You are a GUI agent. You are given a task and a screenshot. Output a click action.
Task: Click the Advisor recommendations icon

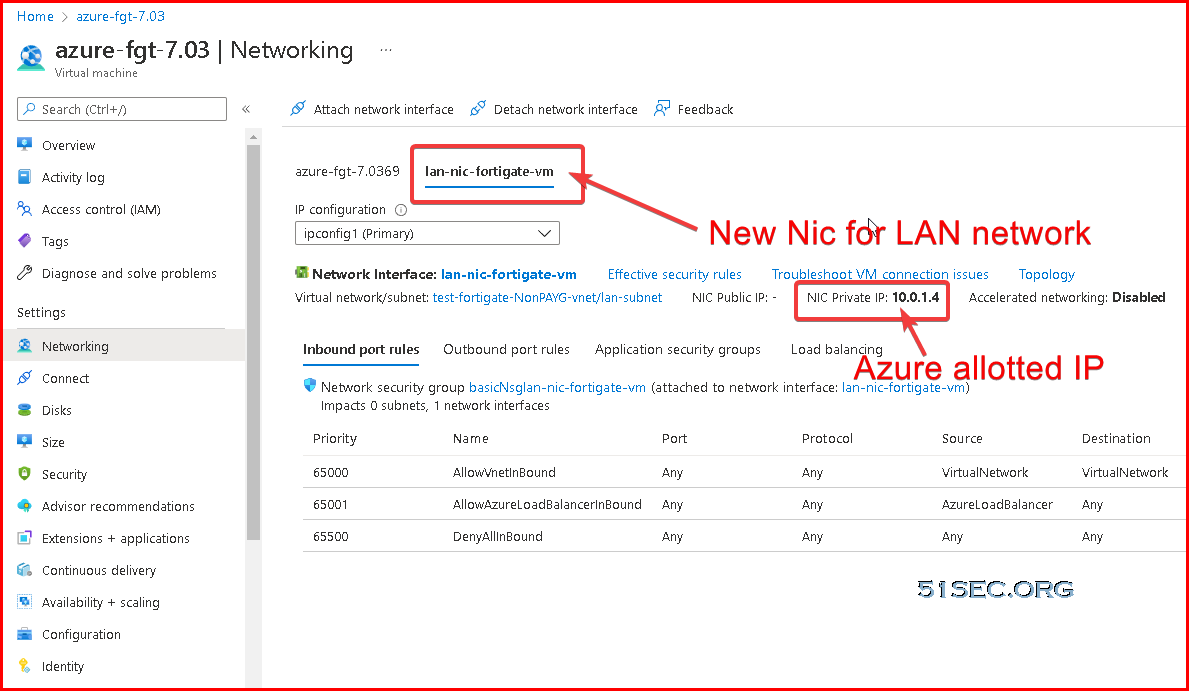tap(24, 506)
